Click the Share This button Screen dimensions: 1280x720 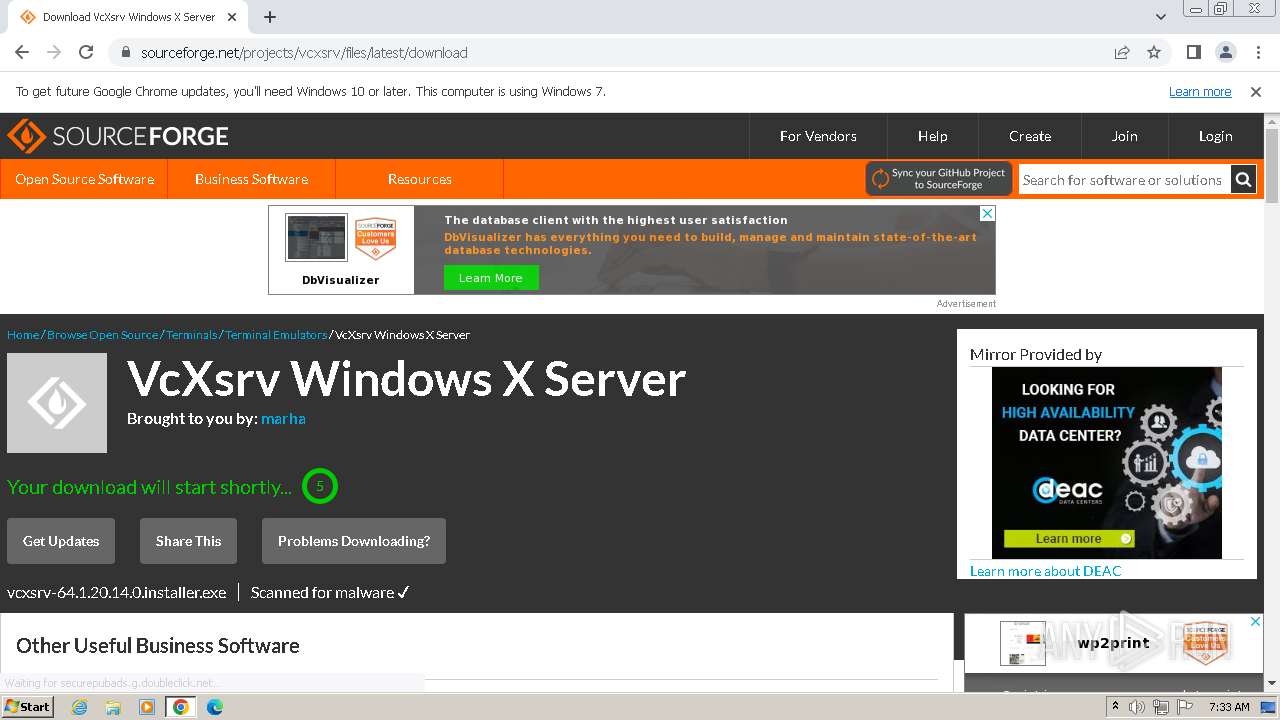(x=188, y=541)
